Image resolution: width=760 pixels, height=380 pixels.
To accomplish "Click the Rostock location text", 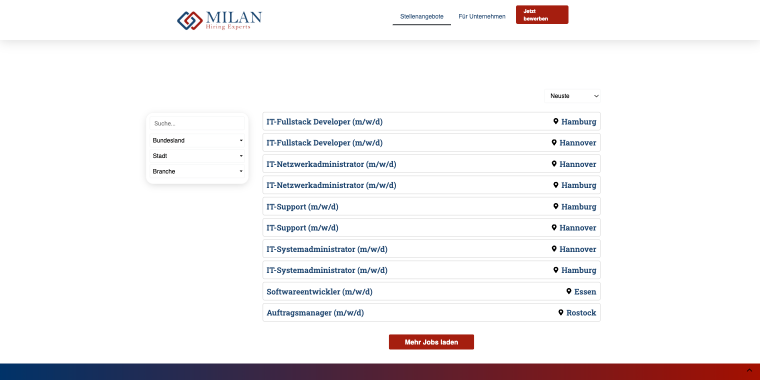I will click(x=581, y=313).
